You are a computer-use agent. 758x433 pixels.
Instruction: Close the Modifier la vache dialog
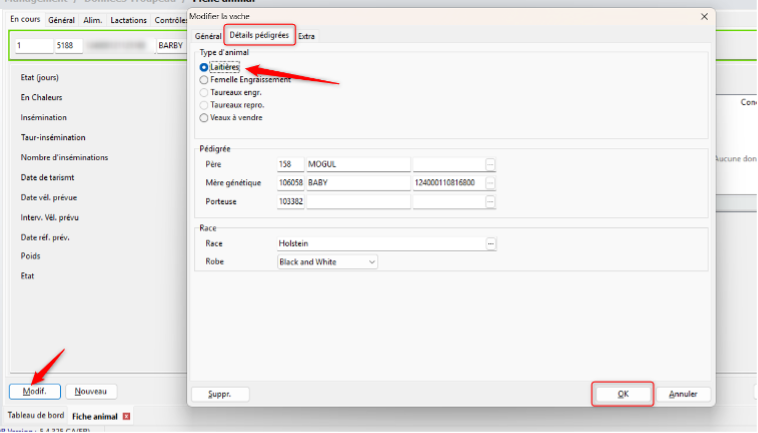coord(703,17)
